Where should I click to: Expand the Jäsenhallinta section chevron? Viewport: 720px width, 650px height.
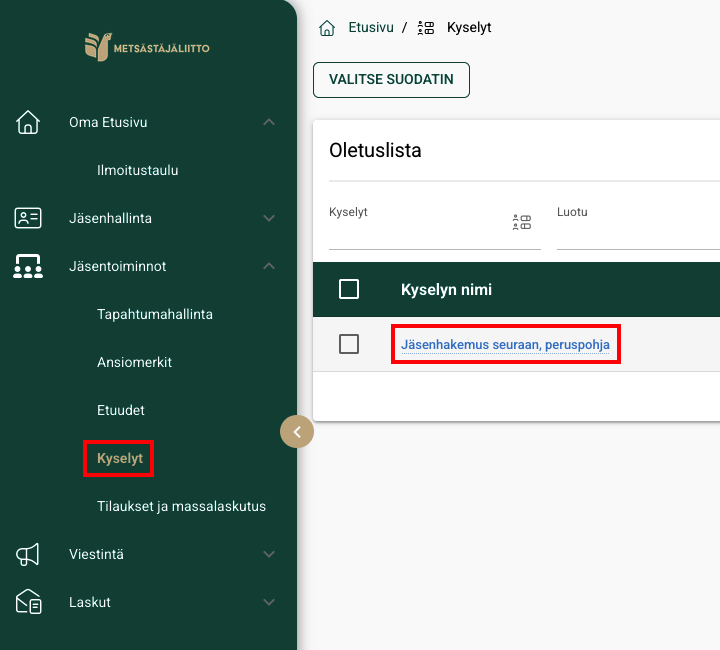pyautogui.click(x=269, y=218)
